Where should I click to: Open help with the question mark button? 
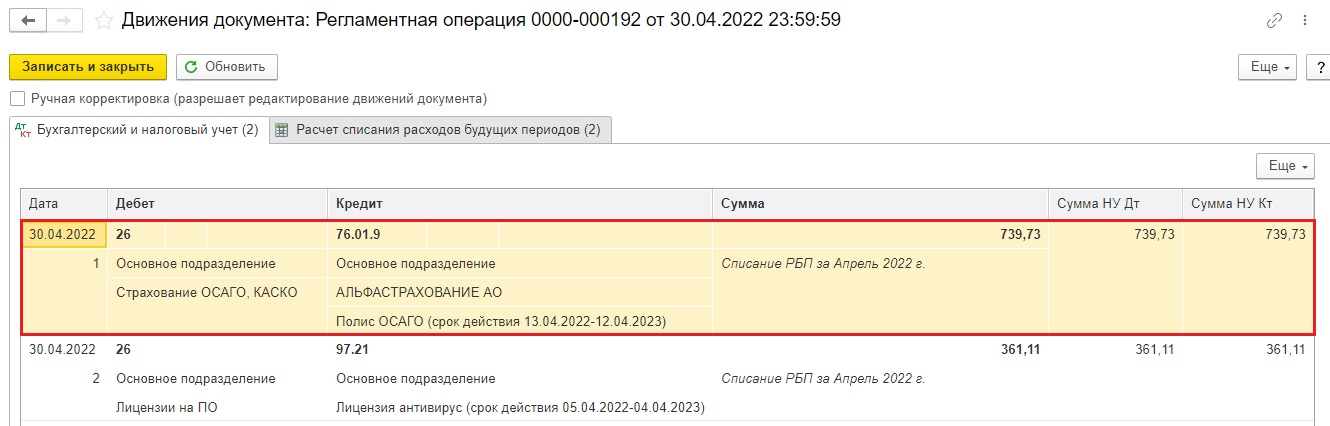click(x=1320, y=67)
